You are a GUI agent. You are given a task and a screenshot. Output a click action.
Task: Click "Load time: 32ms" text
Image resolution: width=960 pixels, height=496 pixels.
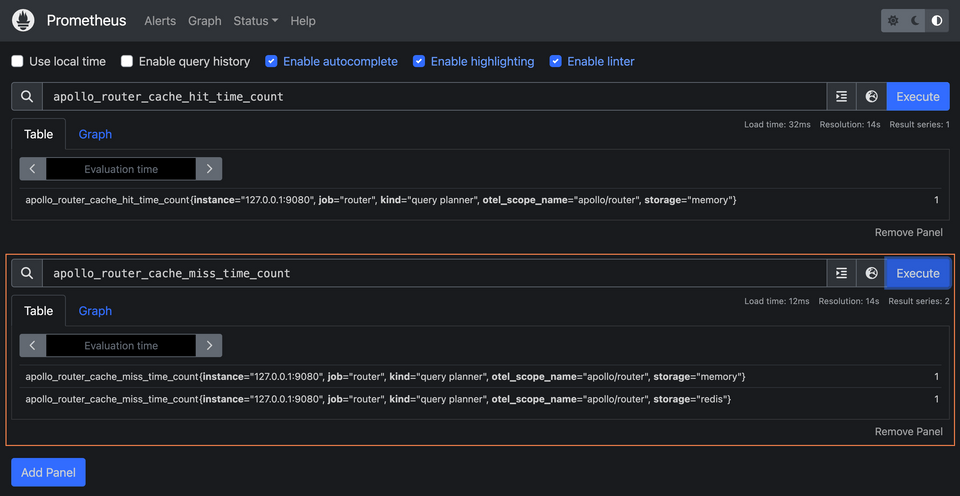click(778, 124)
